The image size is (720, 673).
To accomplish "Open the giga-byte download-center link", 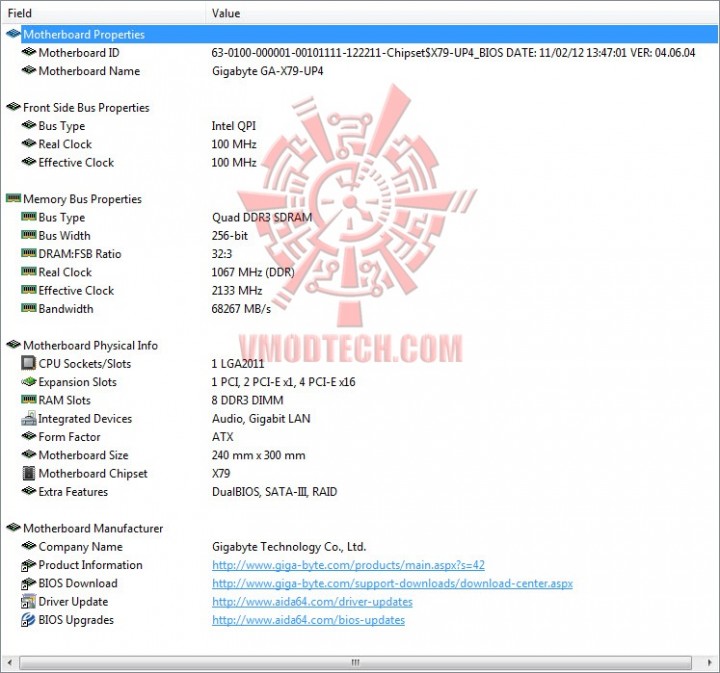I will [x=392, y=583].
